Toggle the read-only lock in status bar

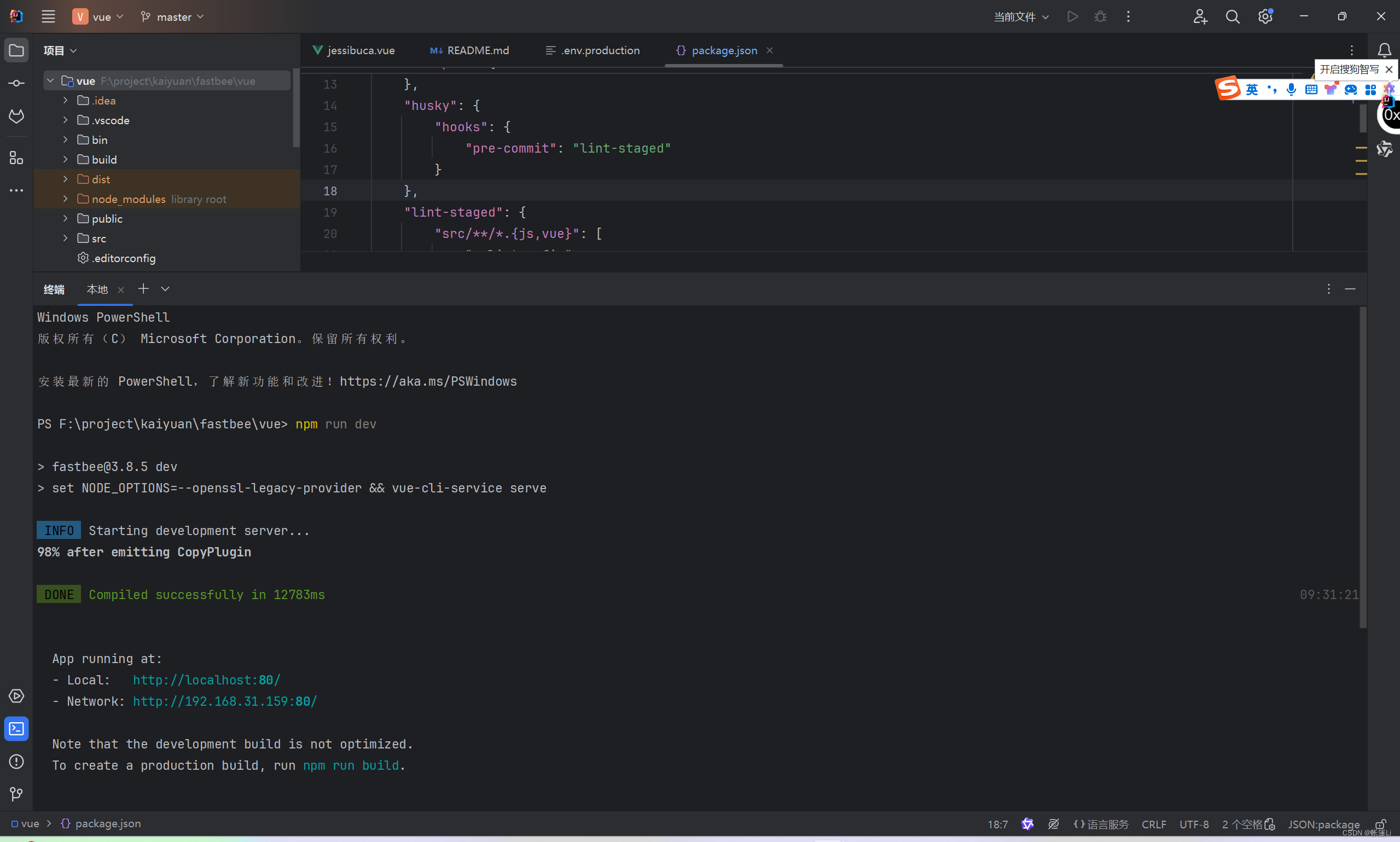1380,824
